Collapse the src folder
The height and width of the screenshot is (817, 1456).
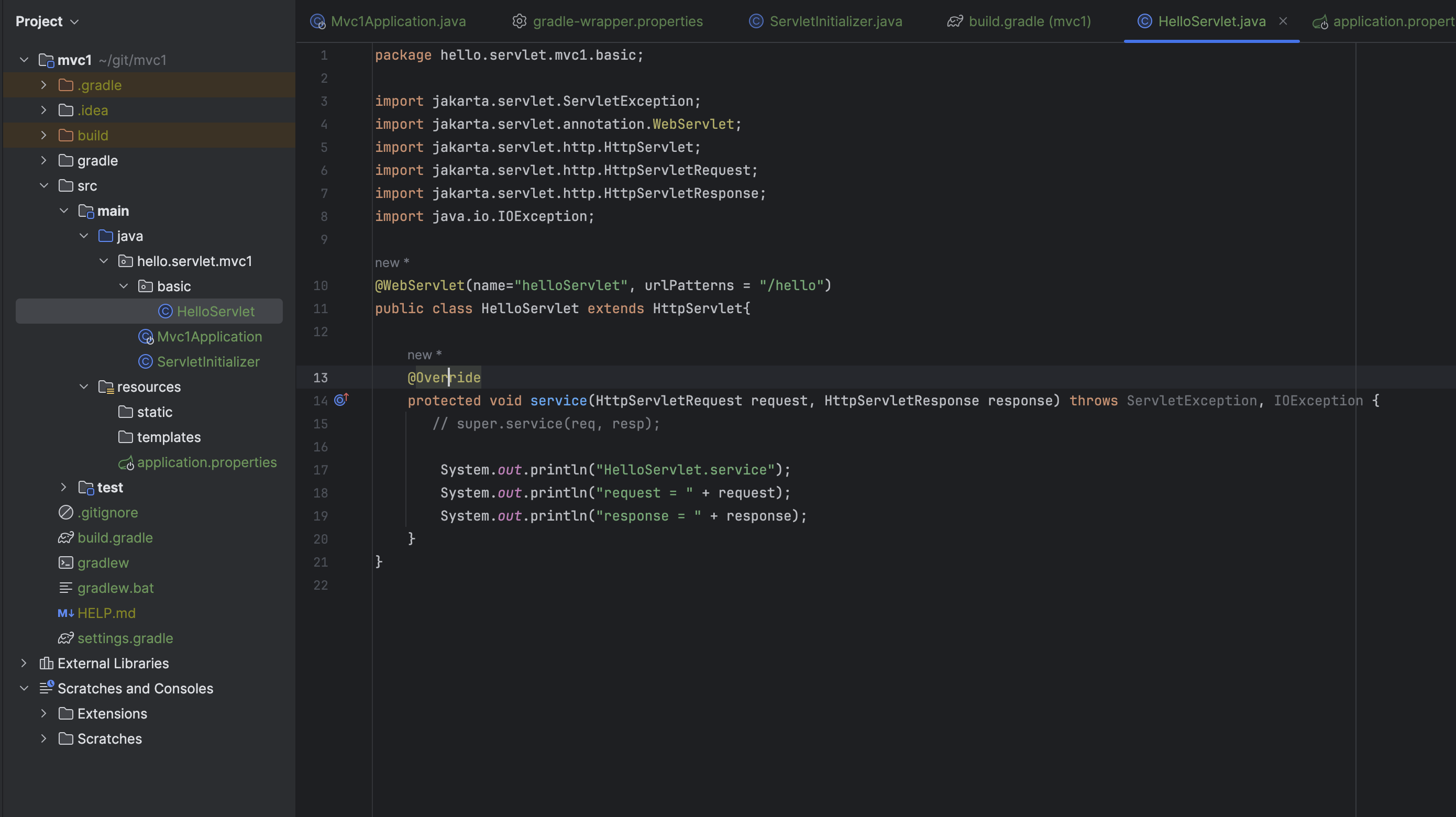pos(43,185)
